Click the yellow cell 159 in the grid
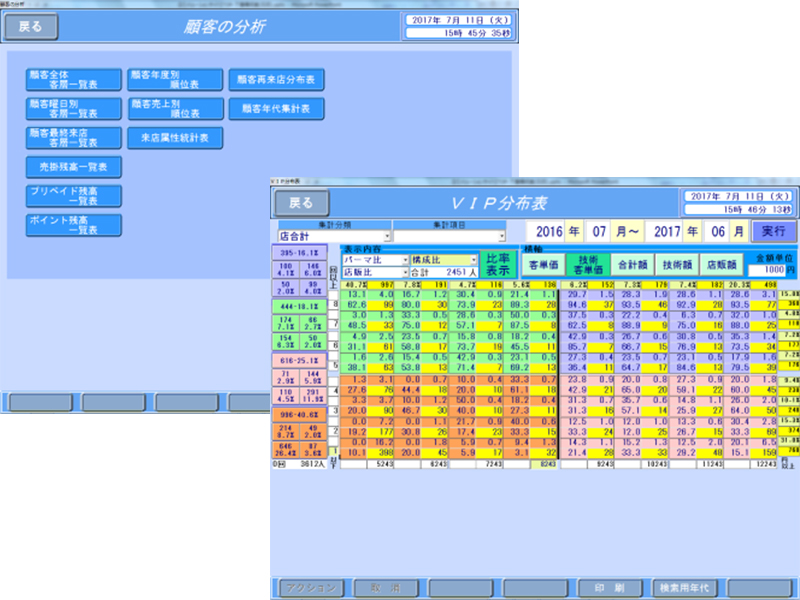The image size is (800, 600). click(764, 453)
